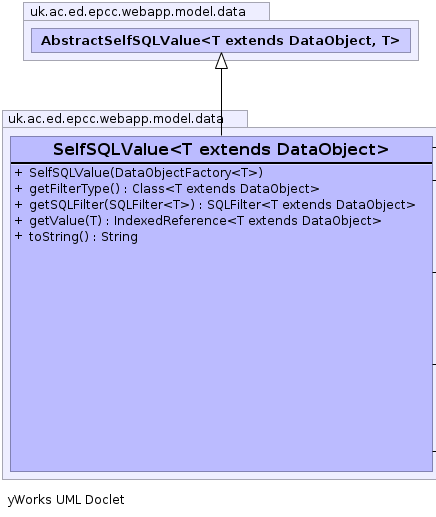The image size is (436, 517).
Task: Click the plus marker beside SelfSQLValue constructor
Action: click(18, 172)
